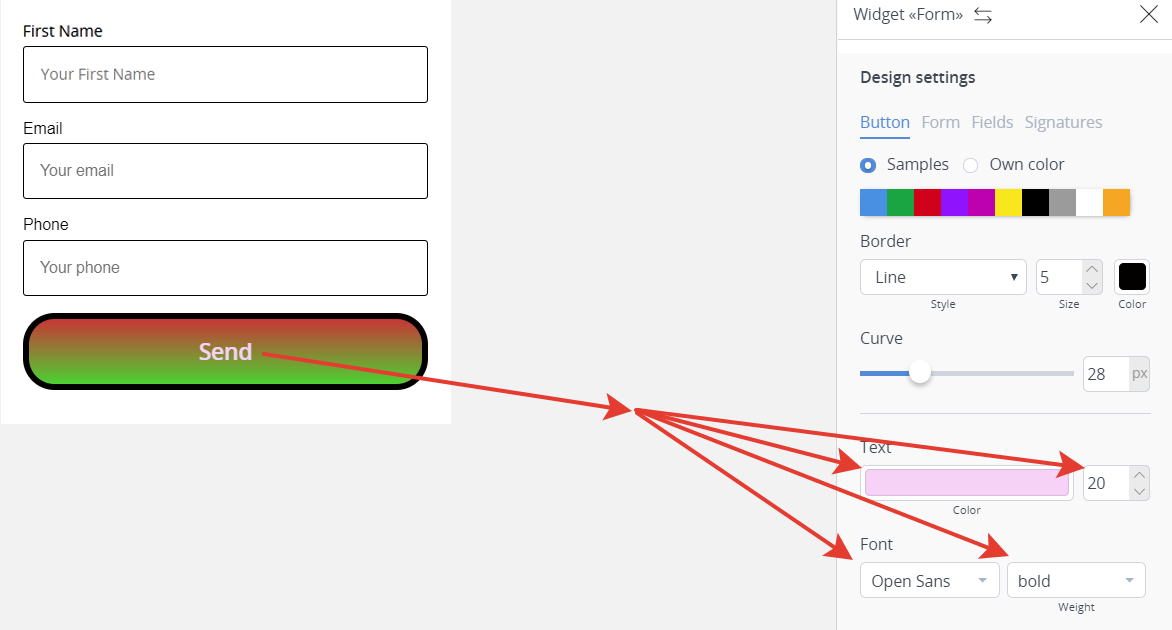Screen dimensions: 1172x630
Task: Open the border Style Line dropdown
Action: (x=943, y=277)
